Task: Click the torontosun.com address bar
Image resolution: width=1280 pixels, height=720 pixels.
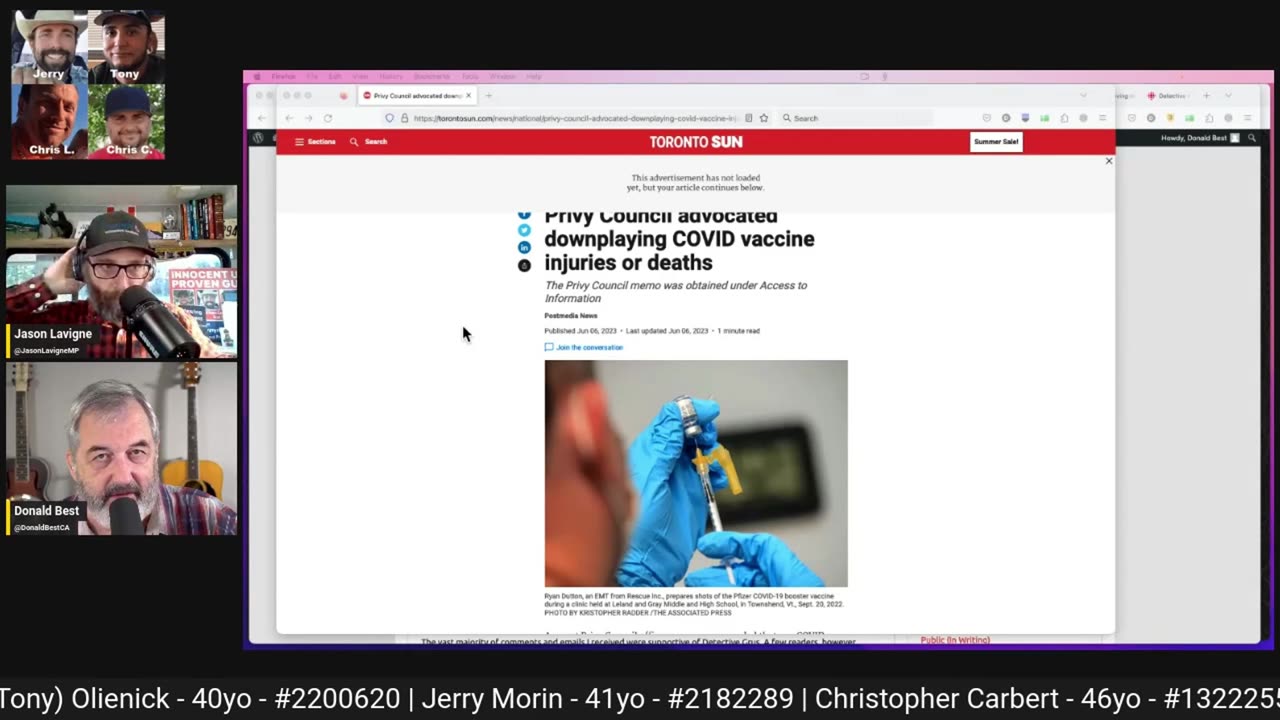Action: coord(575,118)
